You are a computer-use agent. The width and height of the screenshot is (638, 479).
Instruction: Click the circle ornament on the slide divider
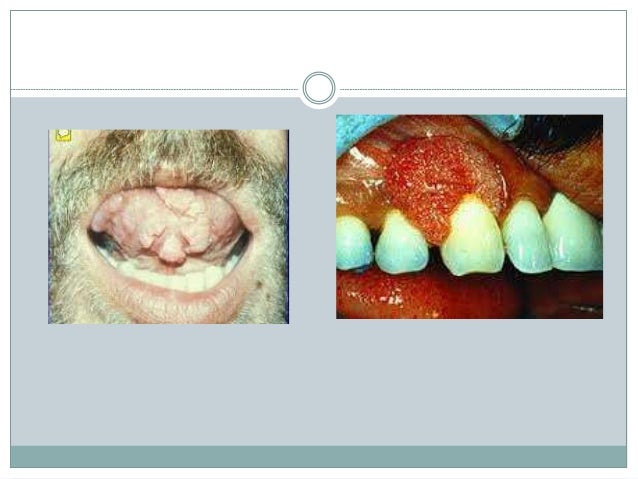pyautogui.click(x=319, y=88)
